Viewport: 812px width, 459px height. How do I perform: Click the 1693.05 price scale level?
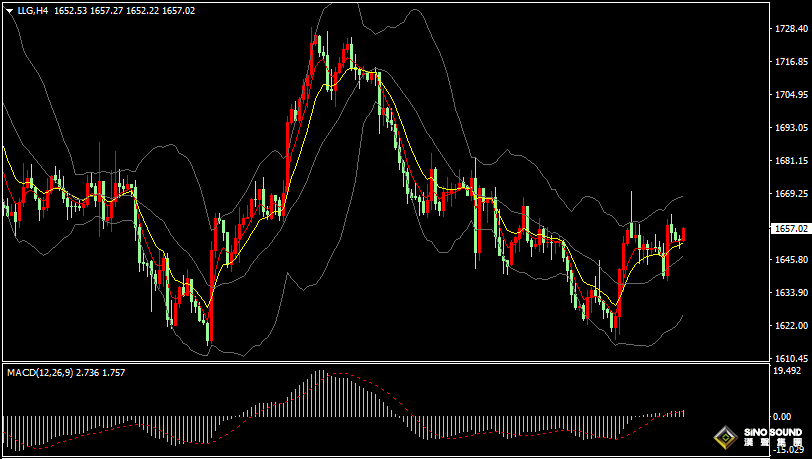tap(790, 128)
